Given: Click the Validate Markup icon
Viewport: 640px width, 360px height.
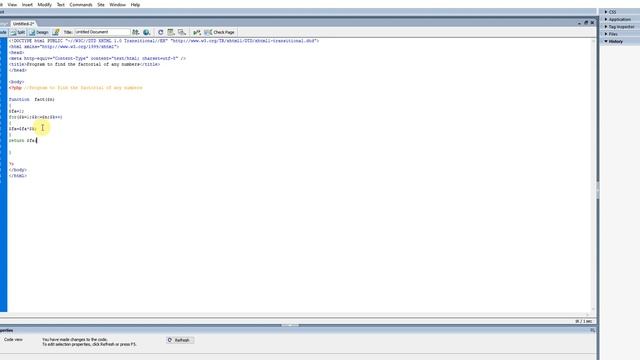Looking at the screenshot, I should click(197, 32).
